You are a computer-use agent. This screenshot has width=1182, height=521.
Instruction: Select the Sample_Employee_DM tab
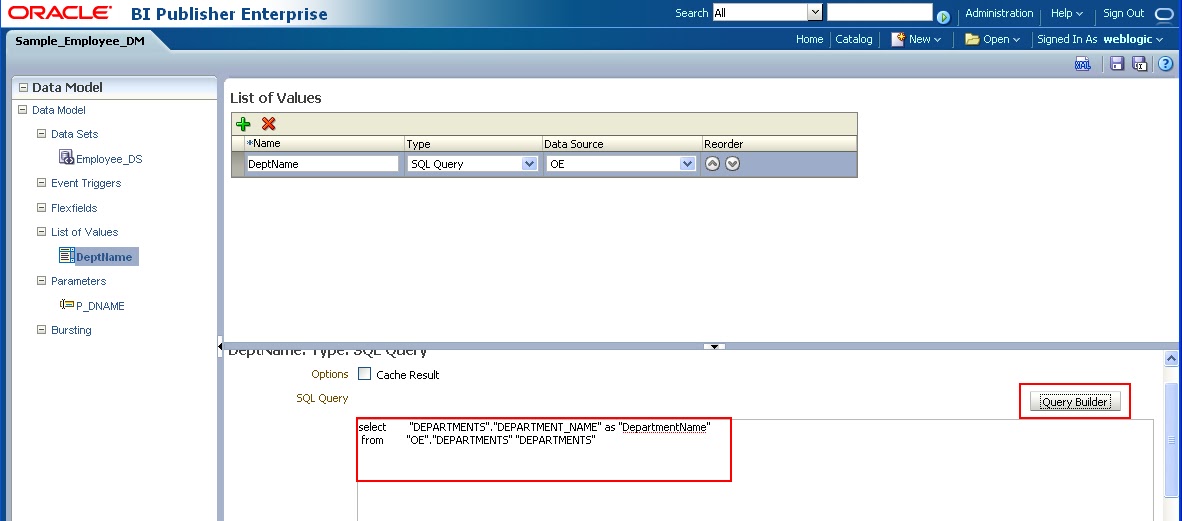pyautogui.click(x=80, y=41)
